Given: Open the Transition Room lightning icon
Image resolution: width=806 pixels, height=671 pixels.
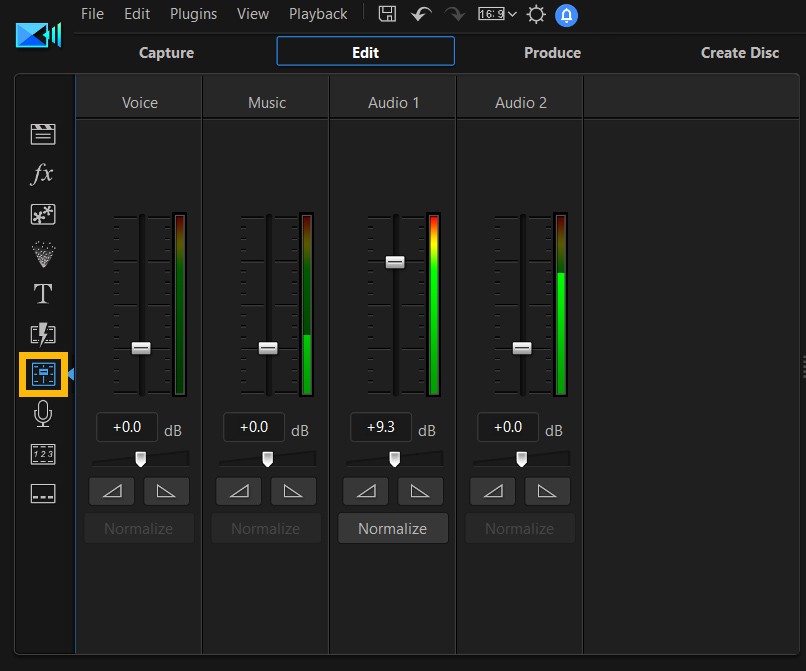Looking at the screenshot, I should [43, 334].
